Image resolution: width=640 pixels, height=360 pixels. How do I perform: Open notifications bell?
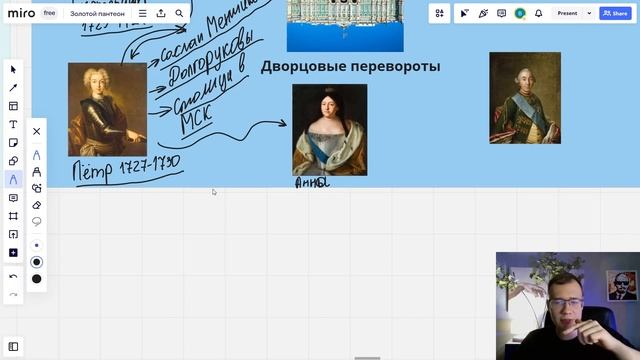tap(538, 13)
